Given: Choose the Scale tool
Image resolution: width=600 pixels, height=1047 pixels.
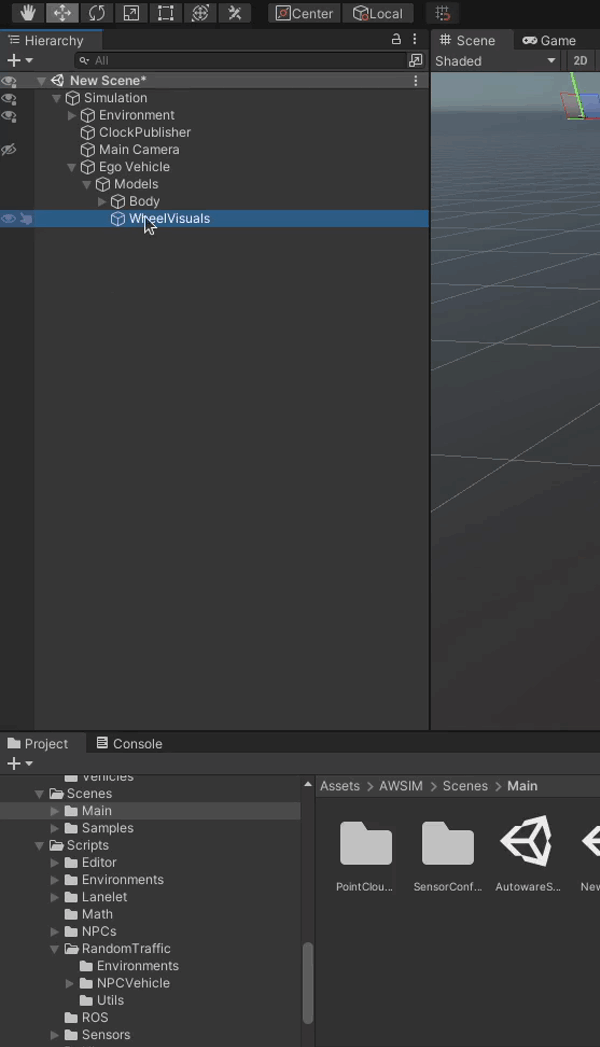Looking at the screenshot, I should 131,13.
